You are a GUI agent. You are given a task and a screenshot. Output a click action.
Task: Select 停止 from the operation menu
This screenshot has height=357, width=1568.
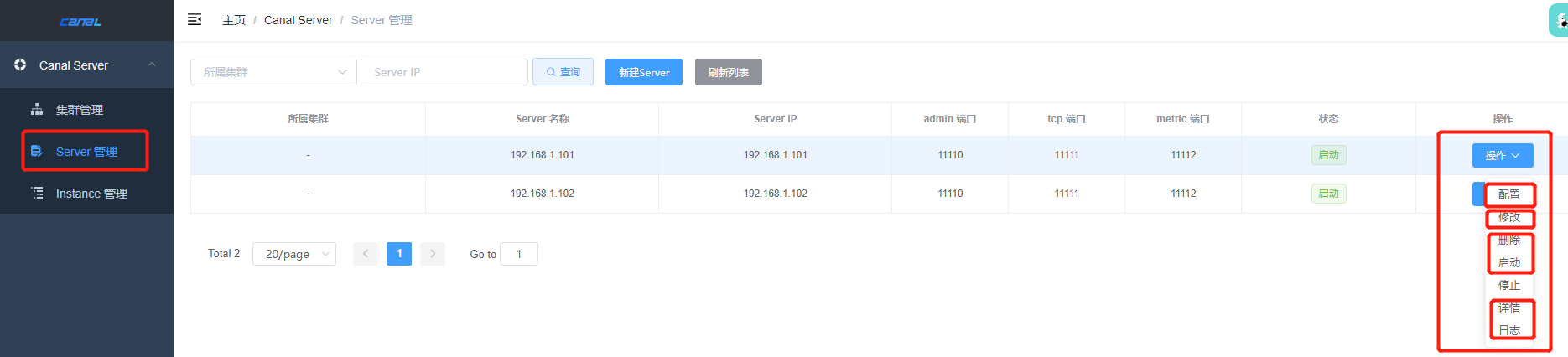click(1509, 285)
